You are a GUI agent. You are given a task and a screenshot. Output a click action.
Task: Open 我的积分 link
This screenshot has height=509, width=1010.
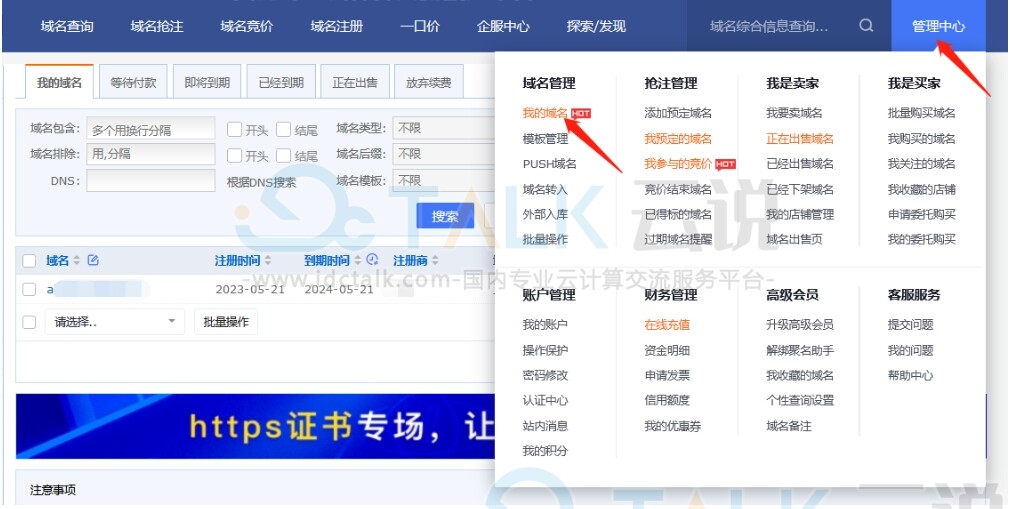(x=545, y=451)
